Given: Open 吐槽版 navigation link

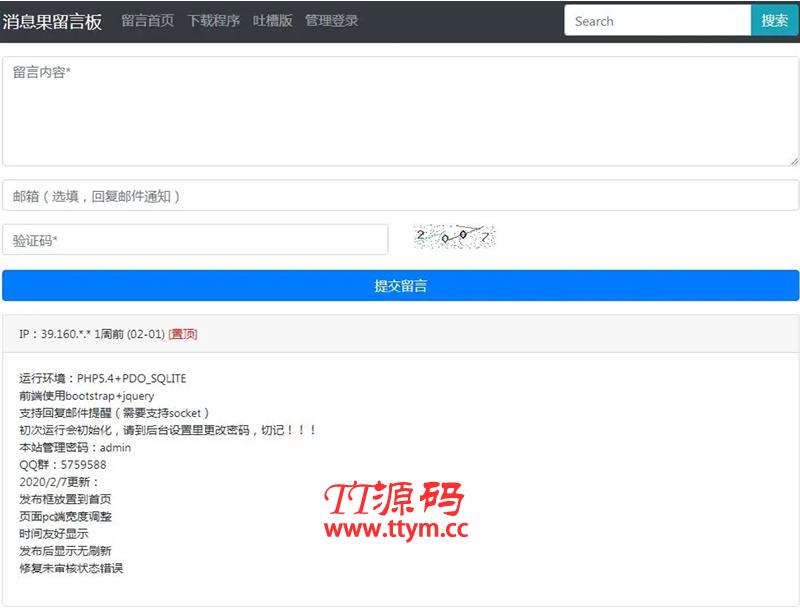Looking at the screenshot, I should coord(272,20).
